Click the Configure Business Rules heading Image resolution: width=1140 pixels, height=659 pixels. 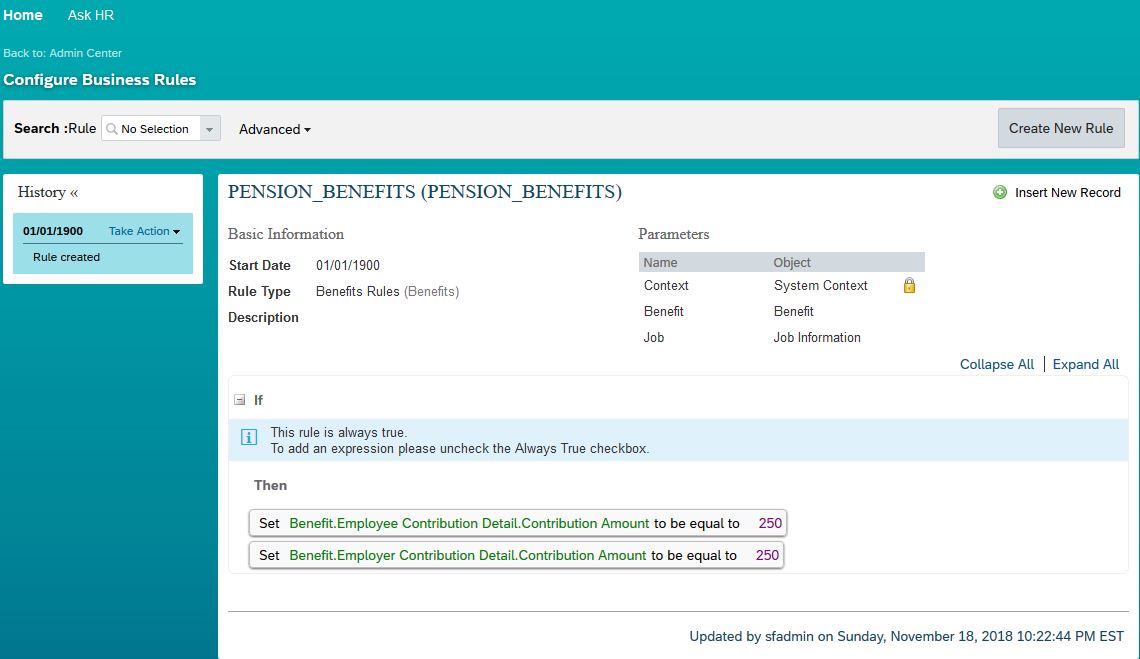[100, 80]
